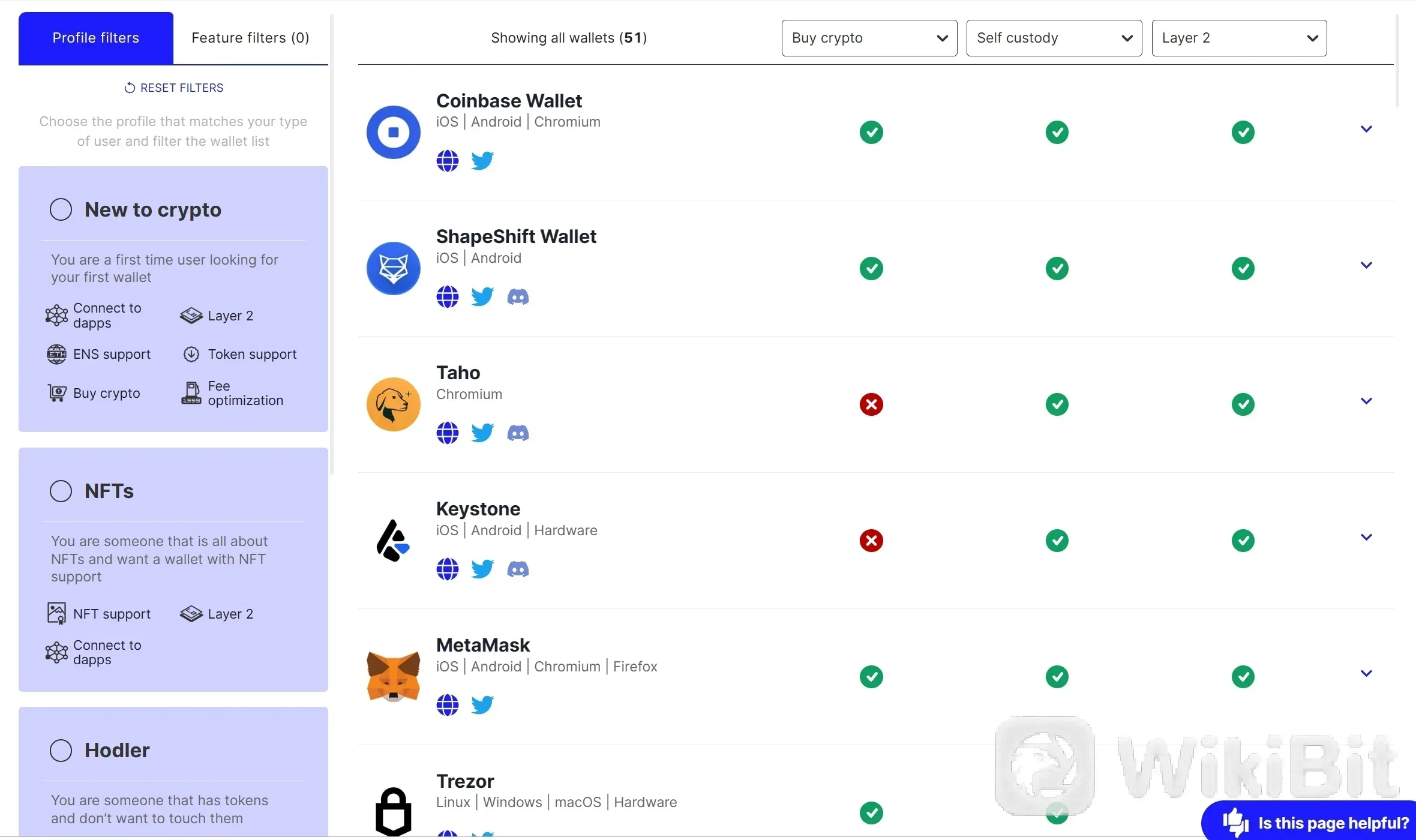Screen dimensions: 1416x840
Task: Click the Coinbase Wallet name
Action: click(509, 101)
